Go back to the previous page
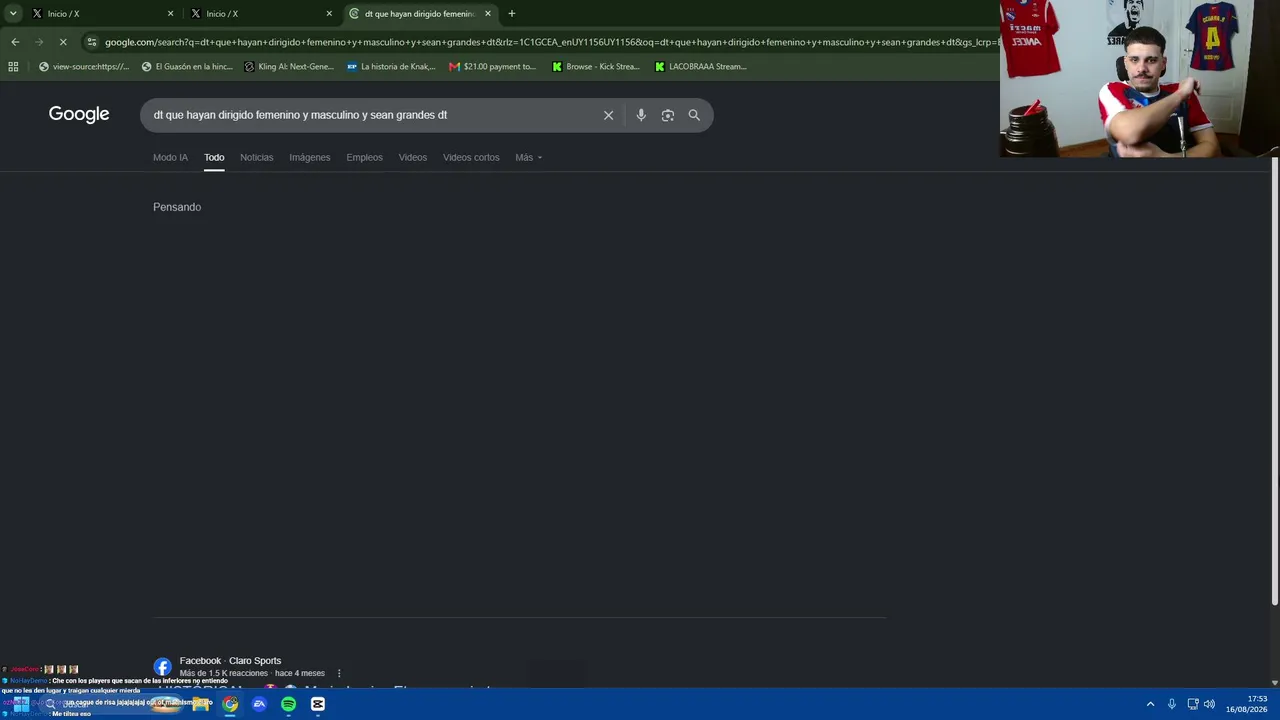The width and height of the screenshot is (1280, 720). point(15,42)
